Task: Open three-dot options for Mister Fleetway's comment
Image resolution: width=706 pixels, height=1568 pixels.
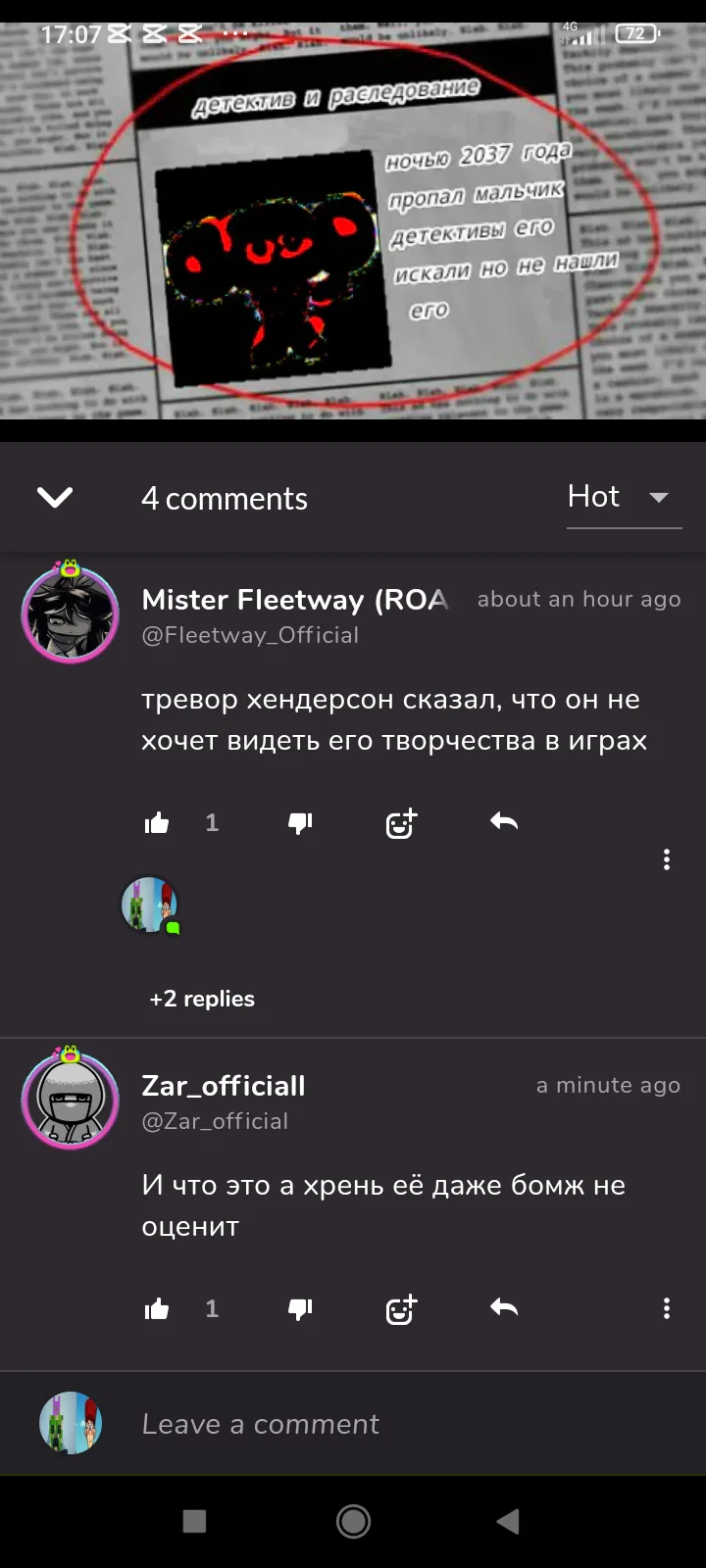Action: (667, 859)
